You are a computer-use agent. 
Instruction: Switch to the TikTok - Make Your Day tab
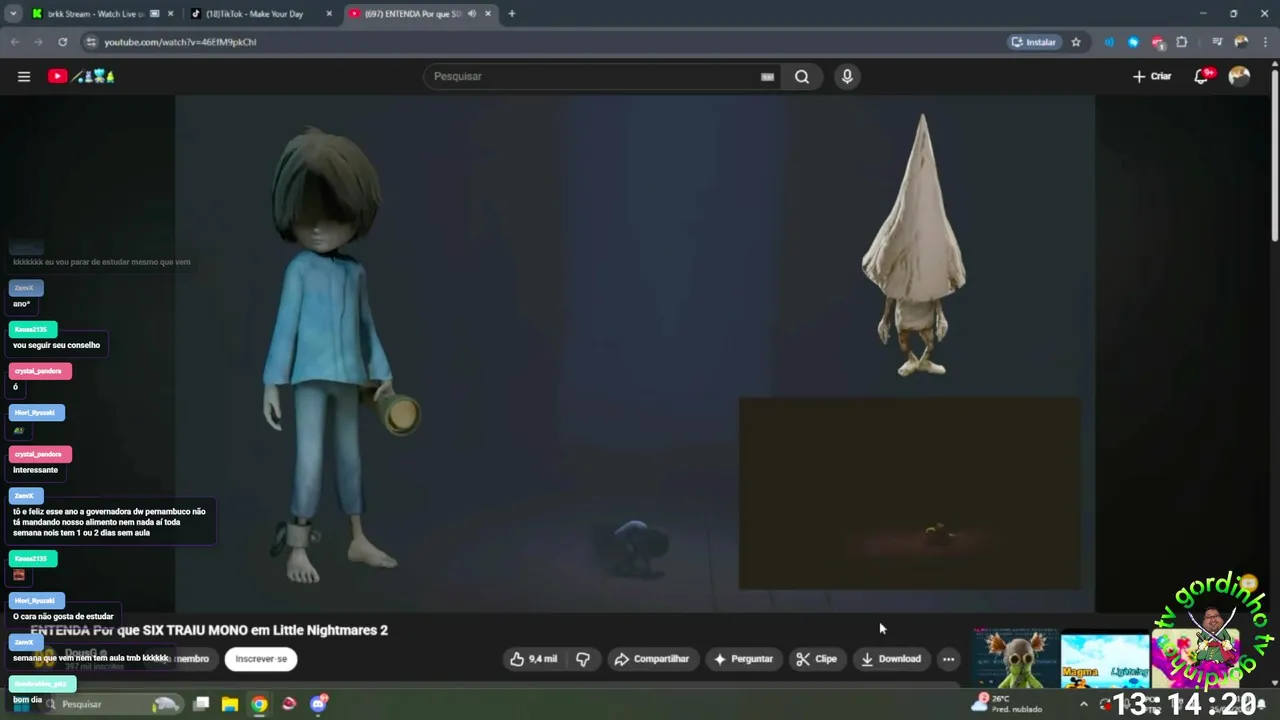click(x=262, y=14)
